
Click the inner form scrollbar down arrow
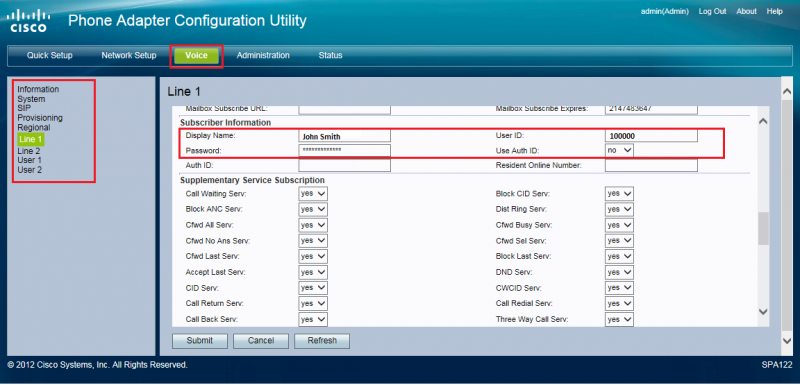tap(763, 311)
